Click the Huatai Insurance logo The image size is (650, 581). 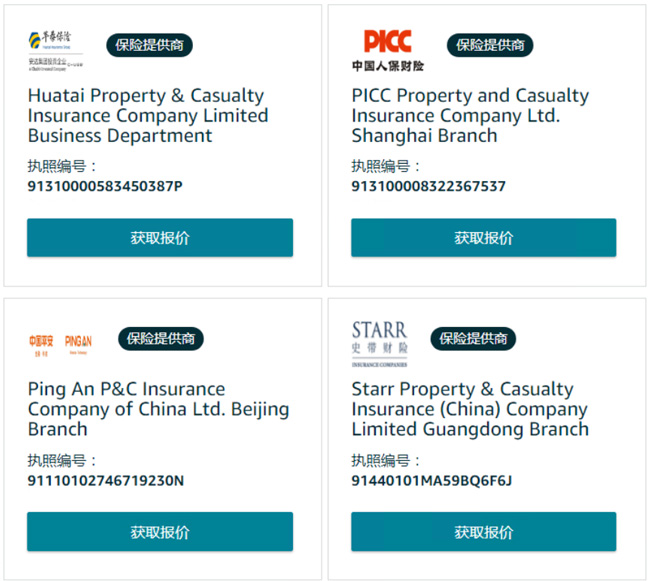click(x=56, y=51)
